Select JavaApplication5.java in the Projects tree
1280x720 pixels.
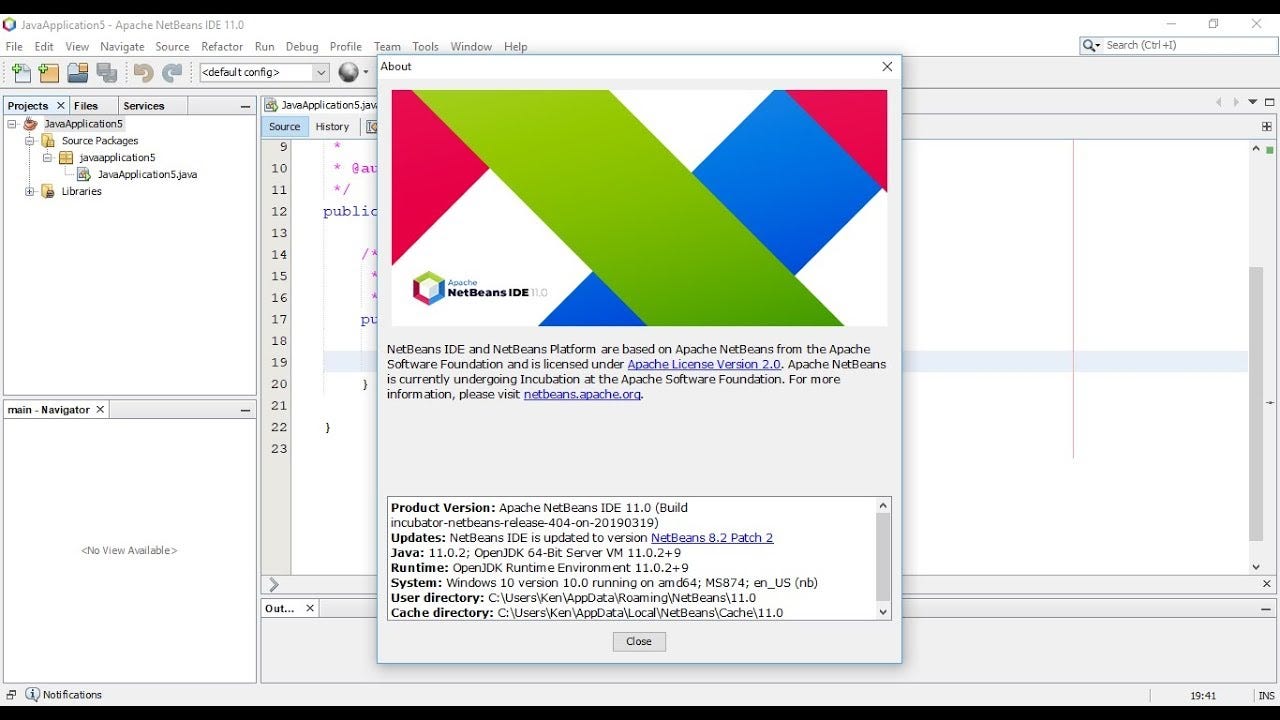[147, 175]
